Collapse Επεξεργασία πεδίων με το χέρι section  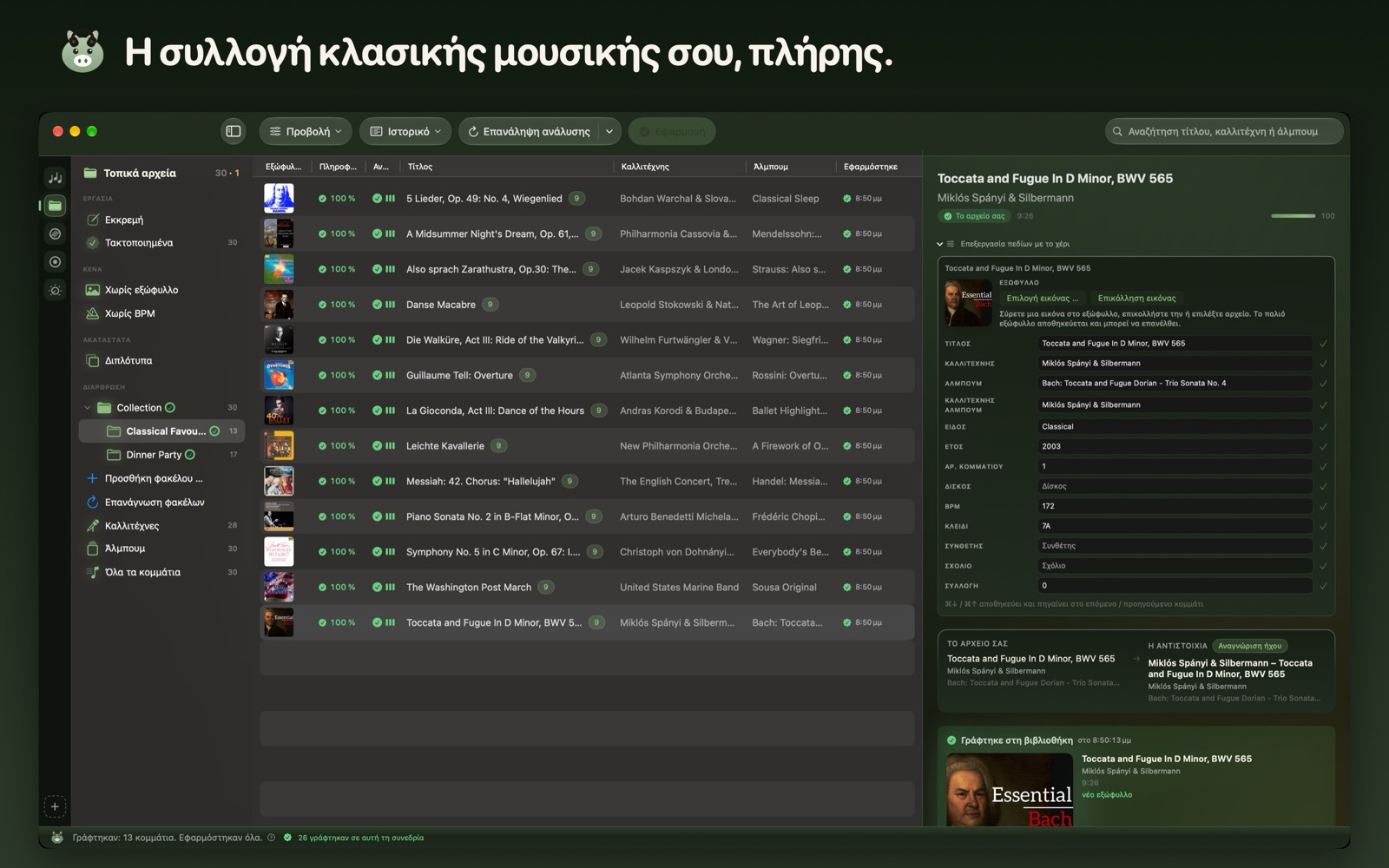pyautogui.click(x=939, y=244)
